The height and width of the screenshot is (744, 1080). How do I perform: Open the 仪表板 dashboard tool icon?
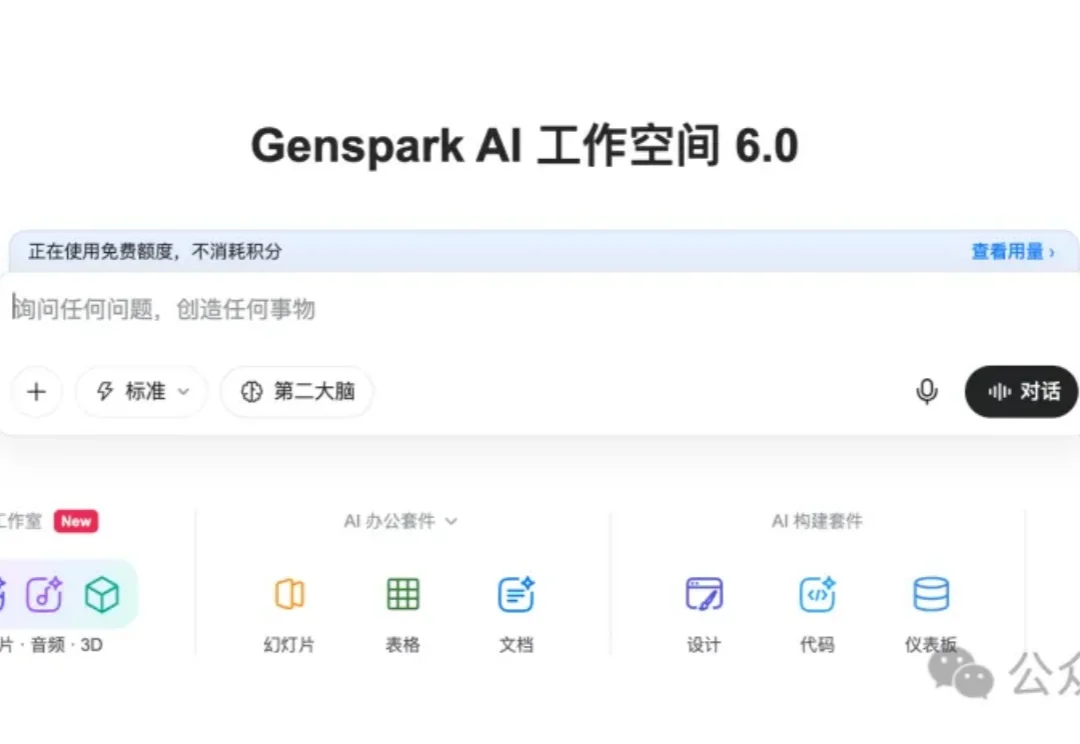pos(931,594)
